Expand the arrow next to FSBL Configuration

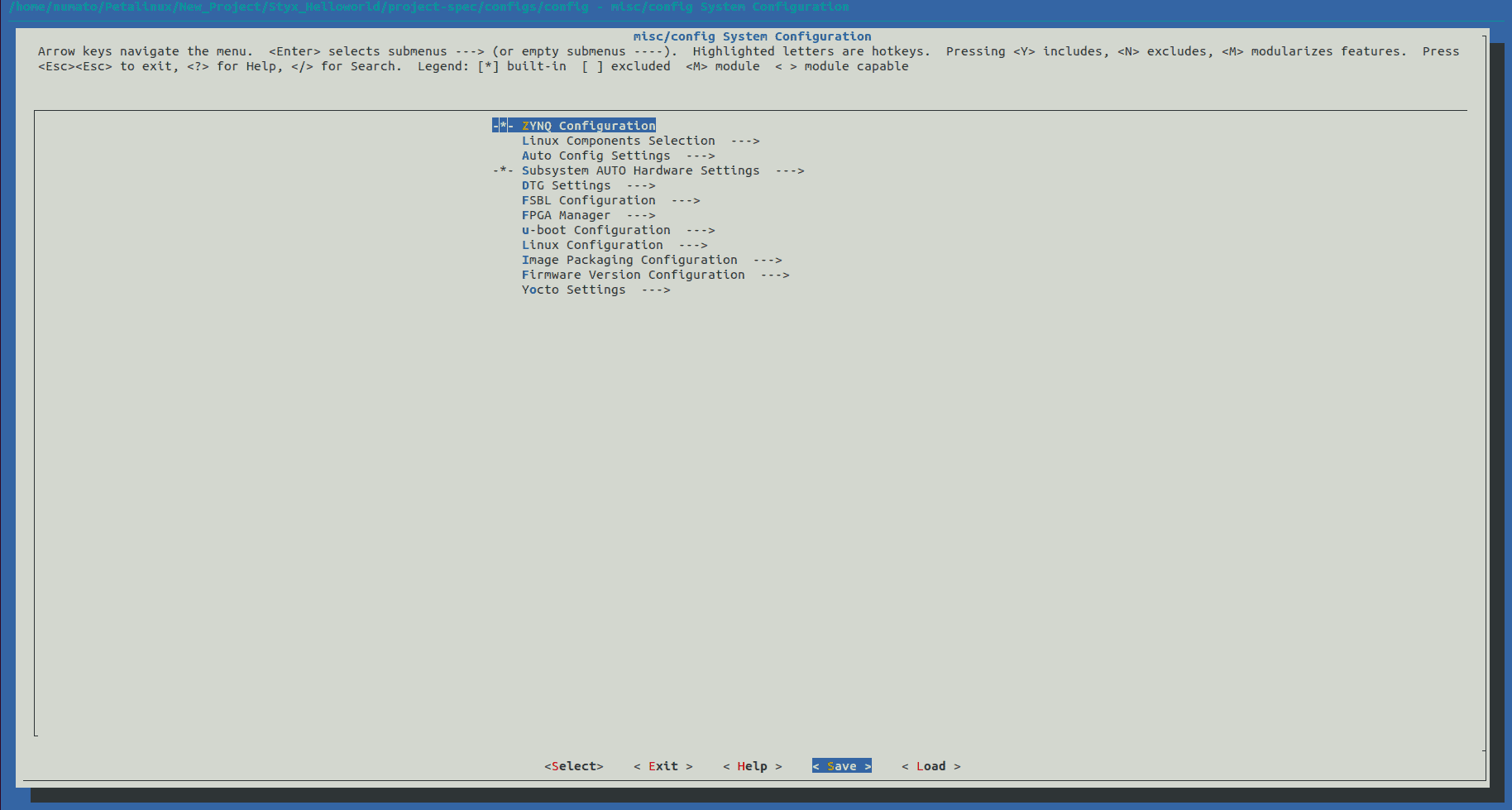(686, 200)
